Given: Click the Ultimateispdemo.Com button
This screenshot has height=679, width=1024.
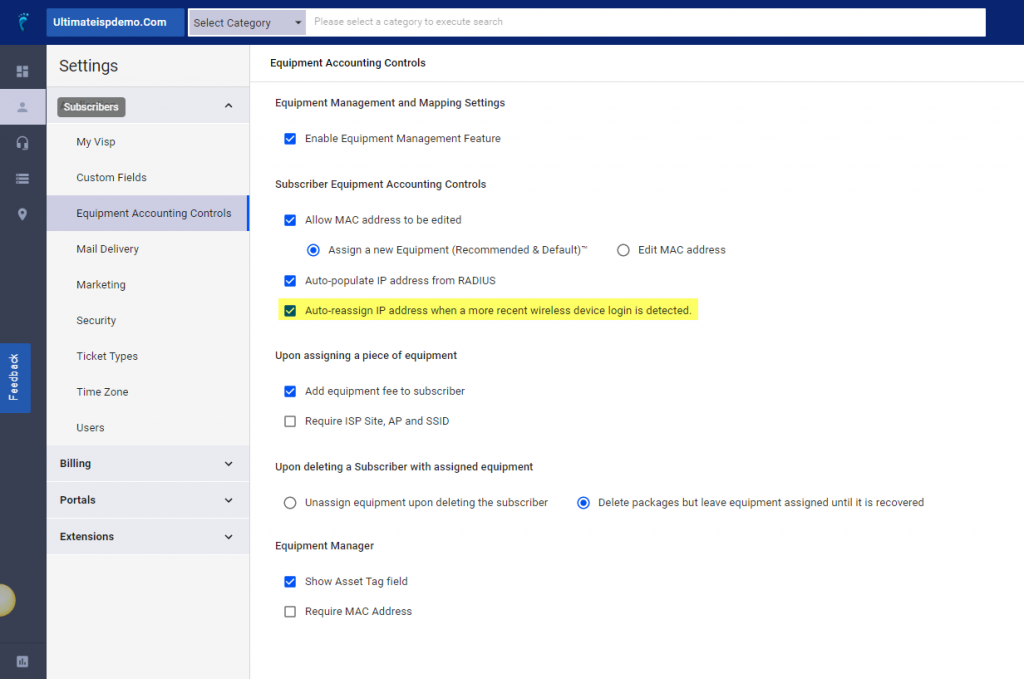Looking at the screenshot, I should (x=114, y=21).
